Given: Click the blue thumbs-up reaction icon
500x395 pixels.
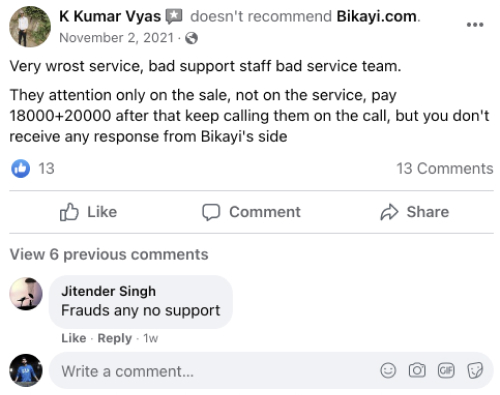Looking at the screenshot, I should click(x=21, y=168).
